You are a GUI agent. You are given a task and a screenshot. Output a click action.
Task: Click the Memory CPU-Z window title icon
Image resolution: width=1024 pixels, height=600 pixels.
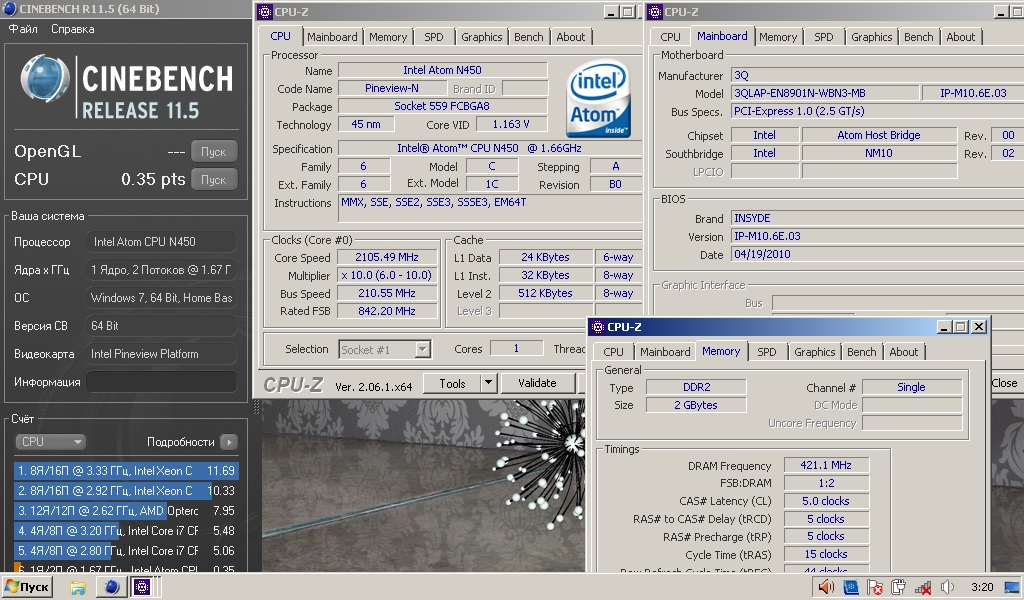click(596, 326)
